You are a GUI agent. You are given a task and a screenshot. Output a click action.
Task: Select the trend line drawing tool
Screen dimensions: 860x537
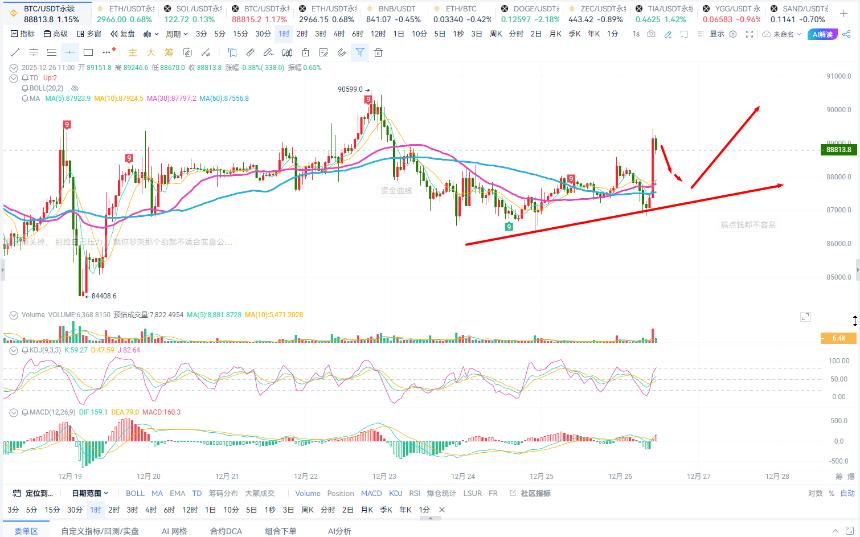(x=15, y=53)
